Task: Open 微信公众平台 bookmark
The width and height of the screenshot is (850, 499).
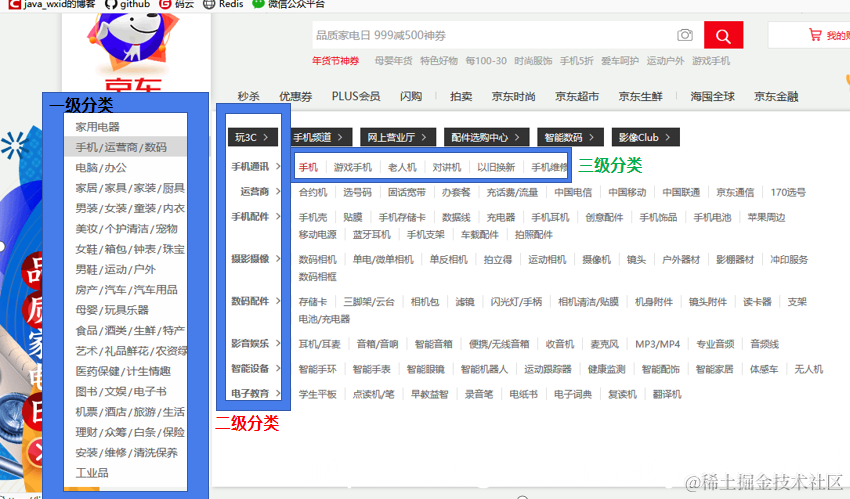Action: pyautogui.click(x=289, y=4)
